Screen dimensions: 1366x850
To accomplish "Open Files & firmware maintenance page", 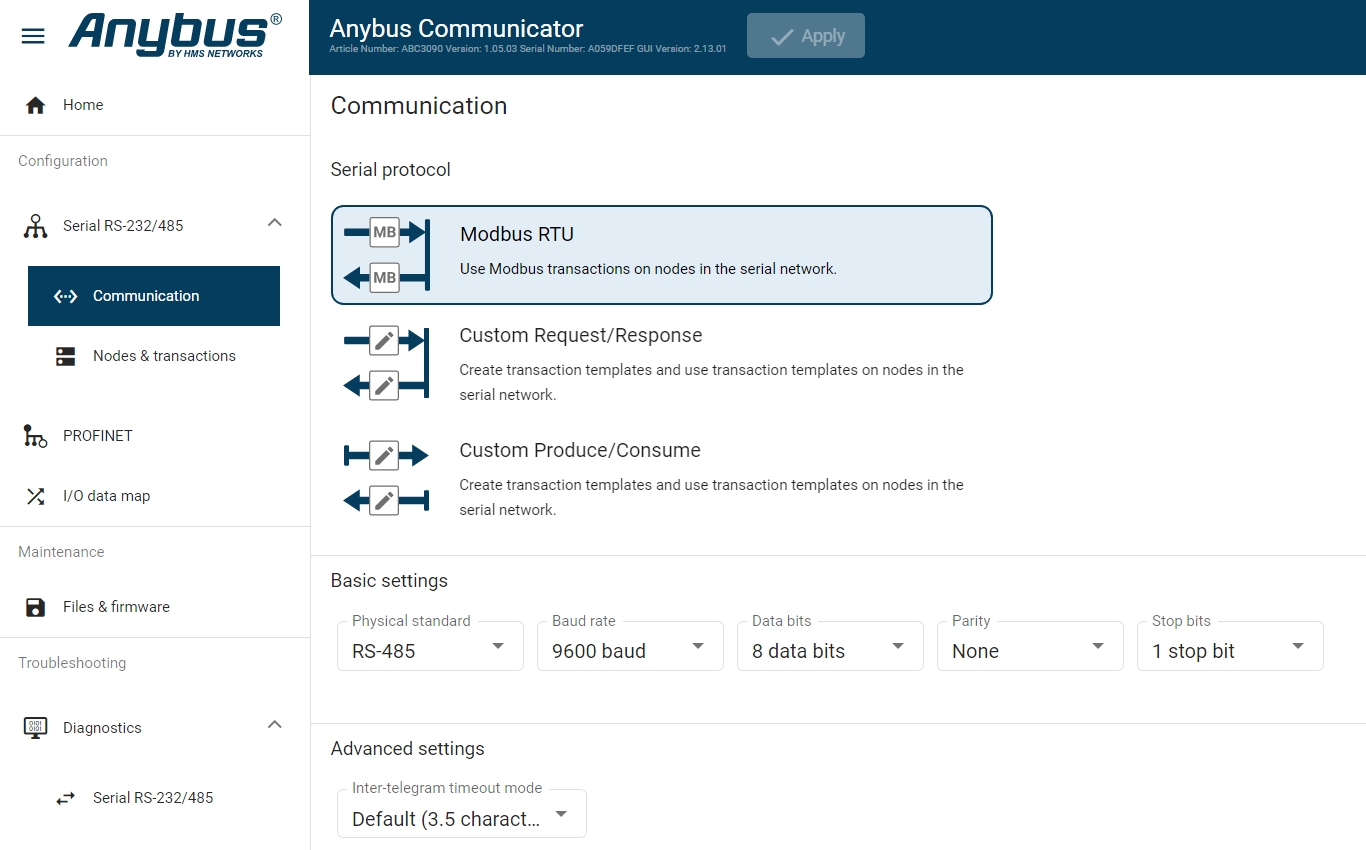I will click(x=155, y=607).
